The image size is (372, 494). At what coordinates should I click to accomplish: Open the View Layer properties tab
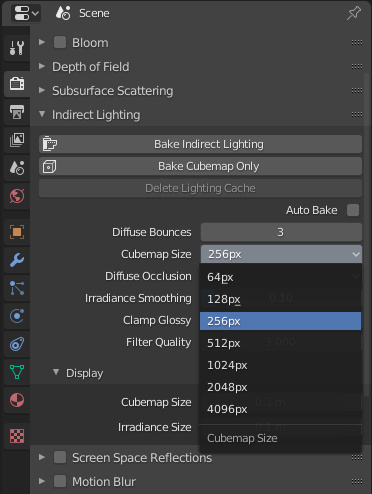click(17, 140)
